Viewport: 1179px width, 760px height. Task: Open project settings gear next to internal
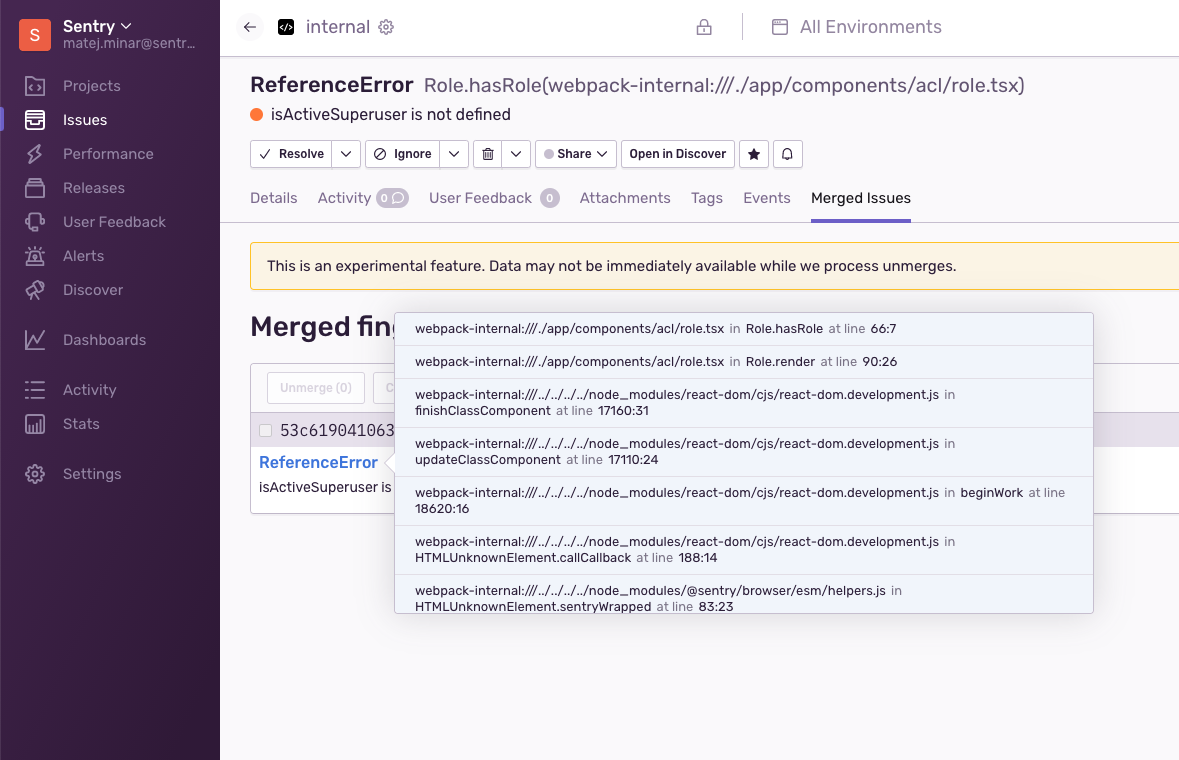pos(386,27)
